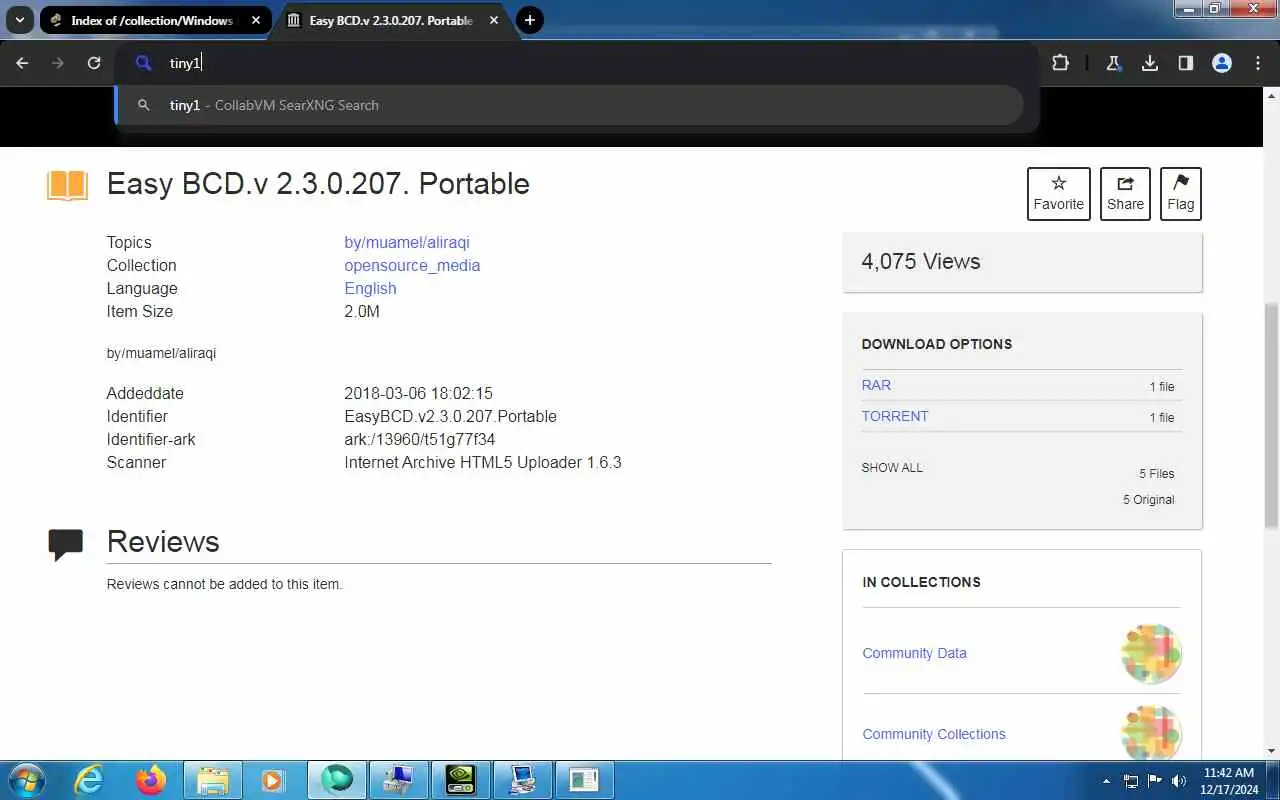Add item to Favorites
The width and height of the screenshot is (1280, 800).
(x=1059, y=193)
